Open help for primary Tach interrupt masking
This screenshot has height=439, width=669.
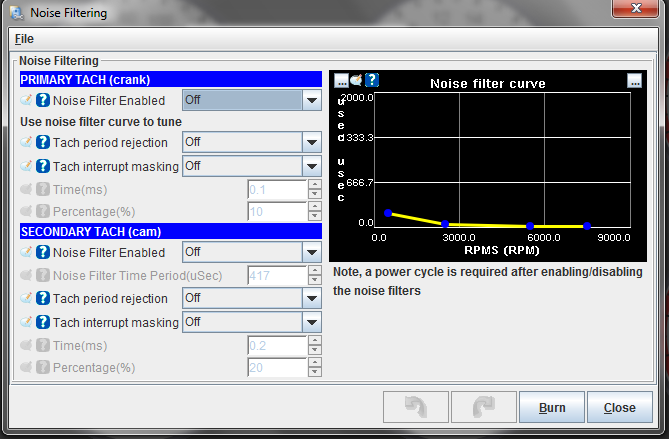43,166
